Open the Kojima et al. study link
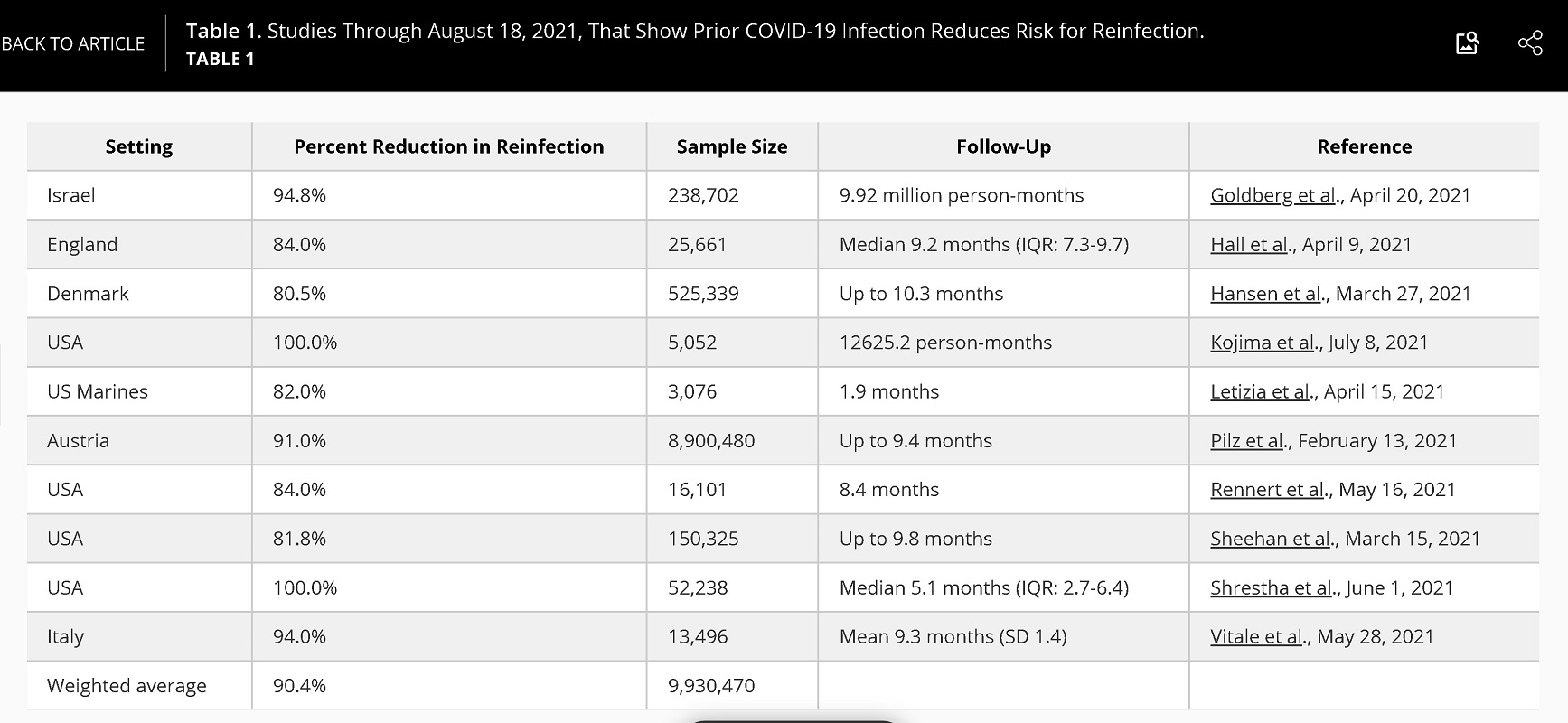The width and height of the screenshot is (1568, 723). pos(1263,343)
